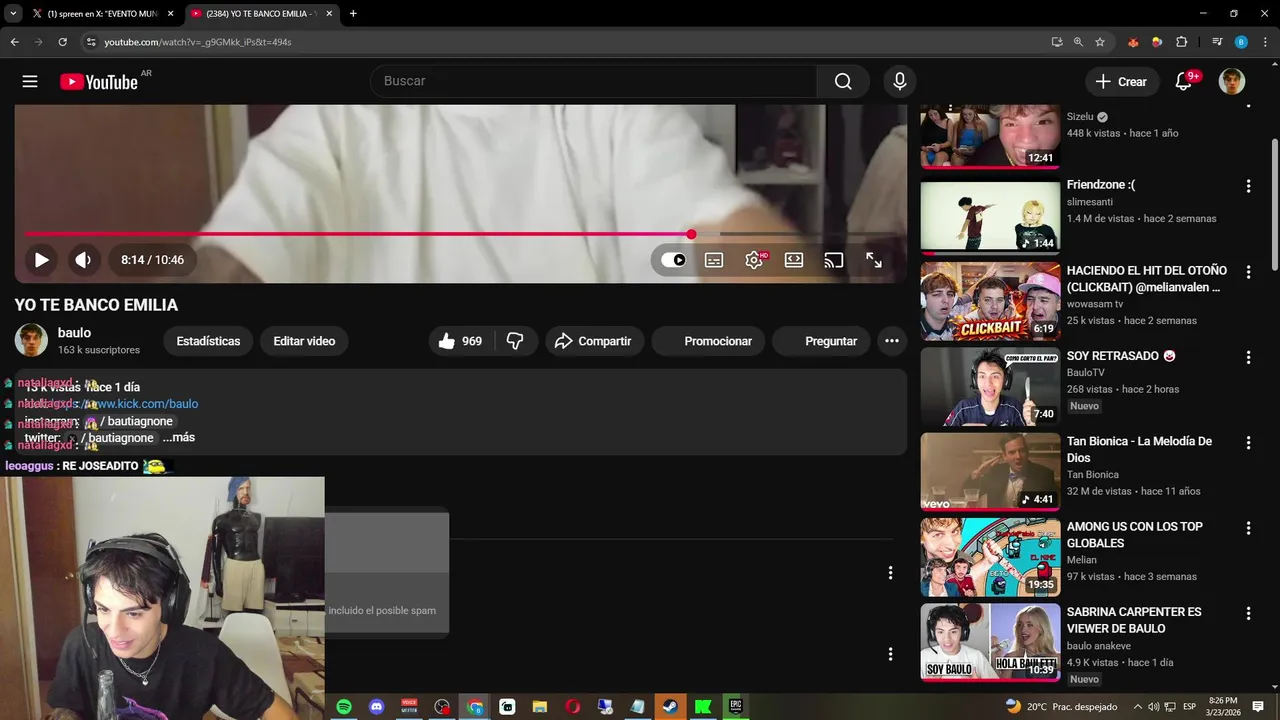Open Epic Games from the taskbar
Screen dimensions: 1280x720
pyautogui.click(x=735, y=707)
